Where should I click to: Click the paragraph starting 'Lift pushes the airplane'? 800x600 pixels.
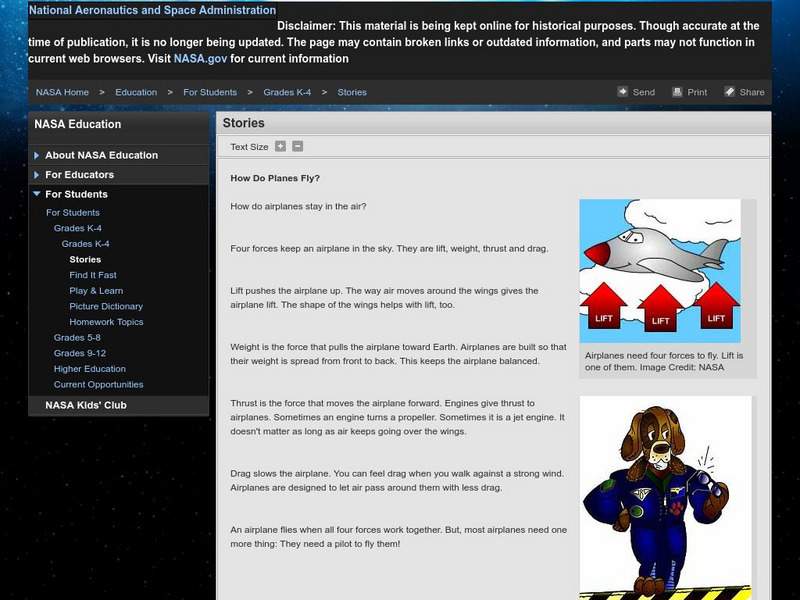coord(384,298)
